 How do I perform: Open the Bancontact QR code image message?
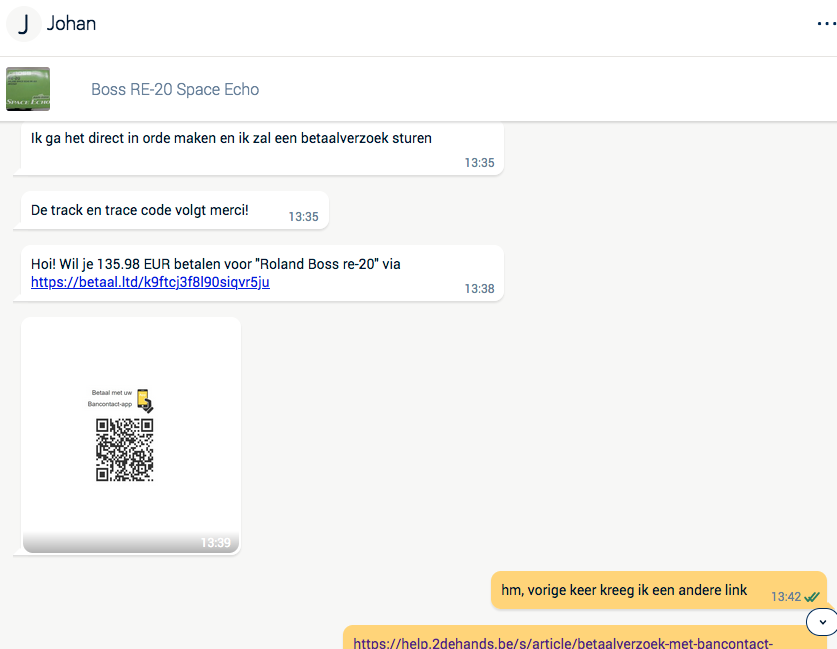[131, 435]
